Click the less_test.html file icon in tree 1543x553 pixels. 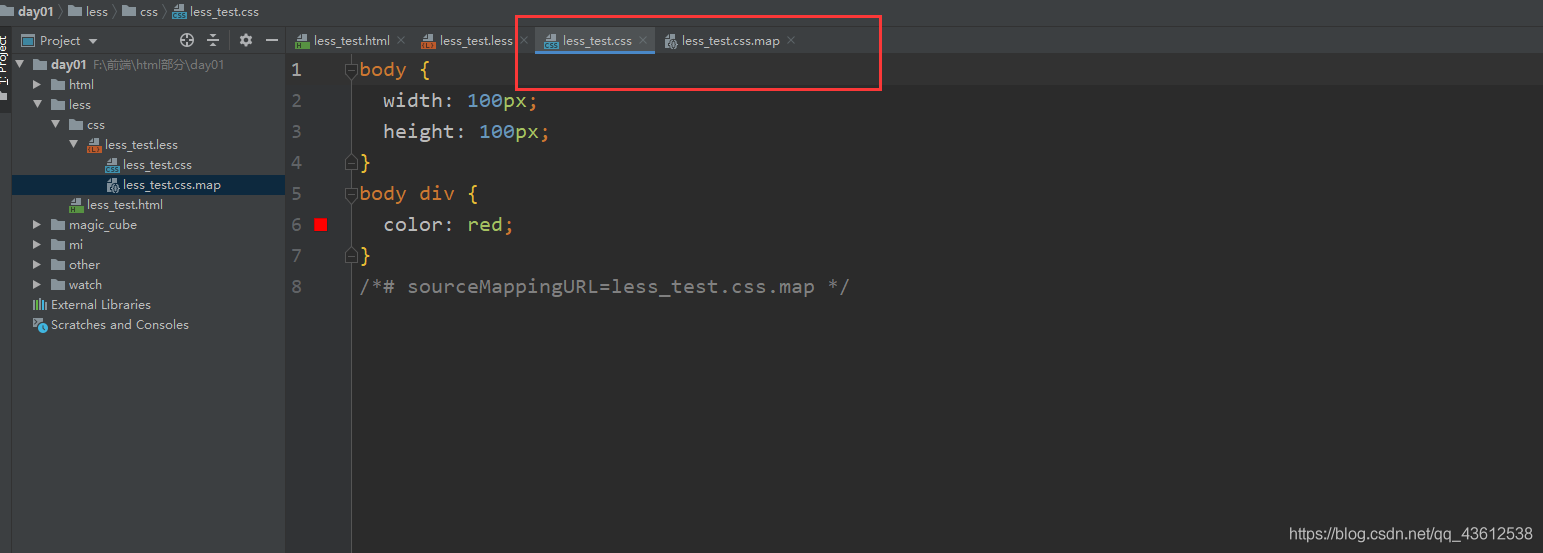tap(77, 205)
